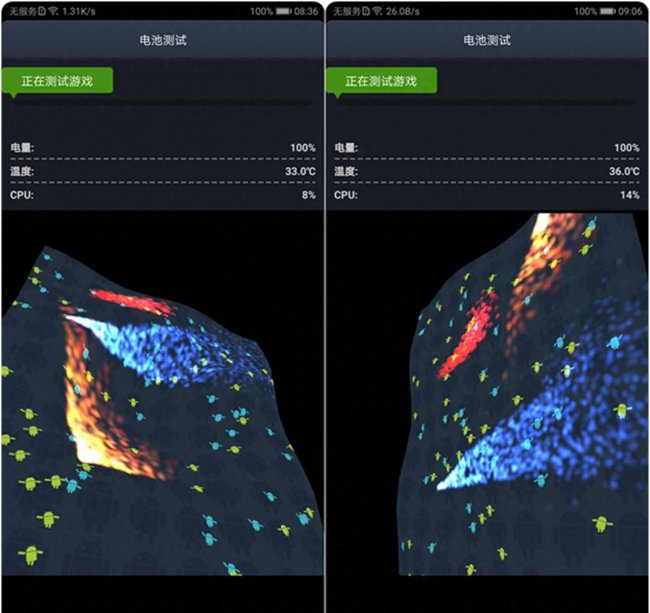Screen dimensions: 650x613
Task: Click the 100% battery value in right panel
Action: pyautogui.click(x=627, y=148)
